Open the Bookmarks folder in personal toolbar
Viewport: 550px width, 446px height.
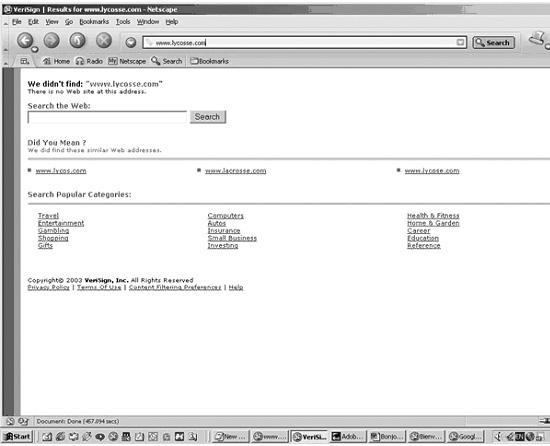209,61
